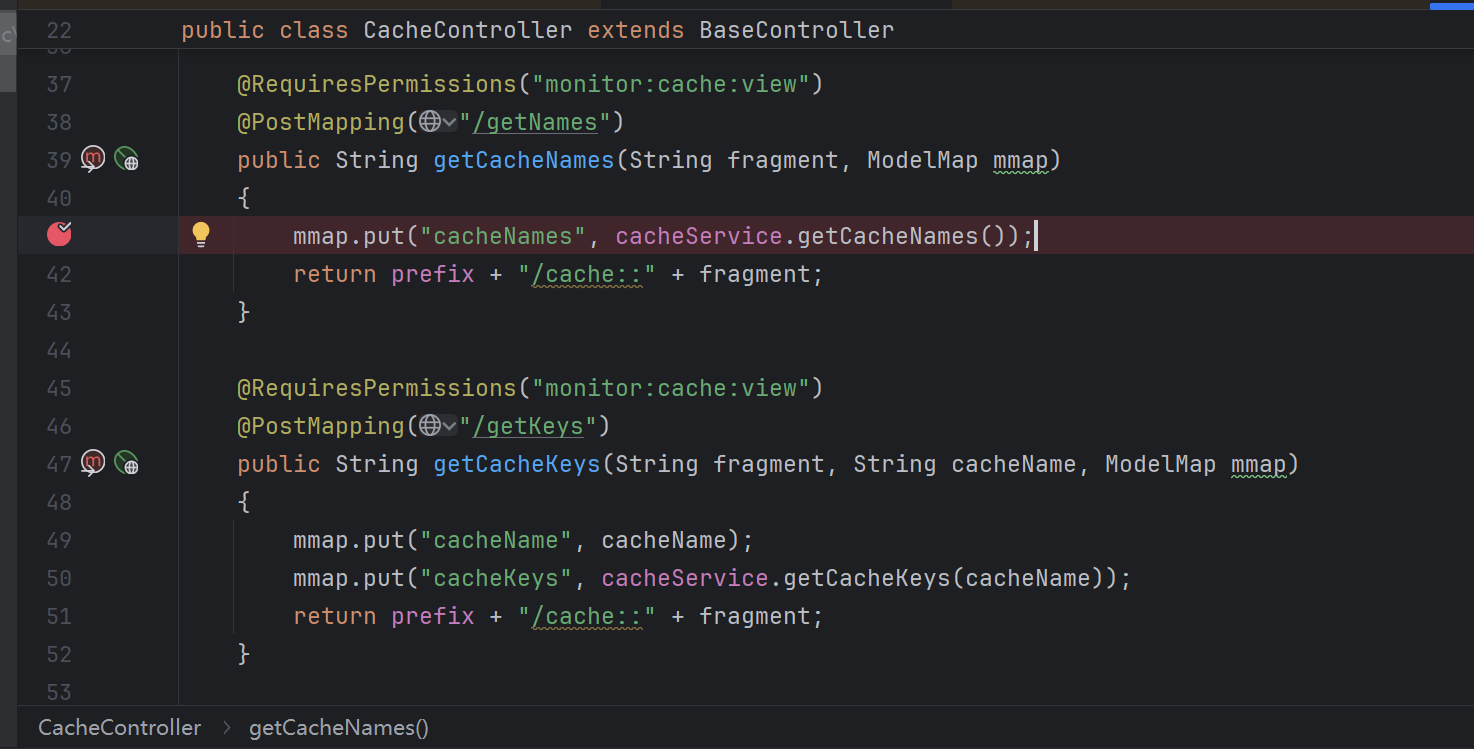This screenshot has width=1474, height=749.
Task: Click the lightbulb quick-fix icon
Action: (x=201, y=235)
